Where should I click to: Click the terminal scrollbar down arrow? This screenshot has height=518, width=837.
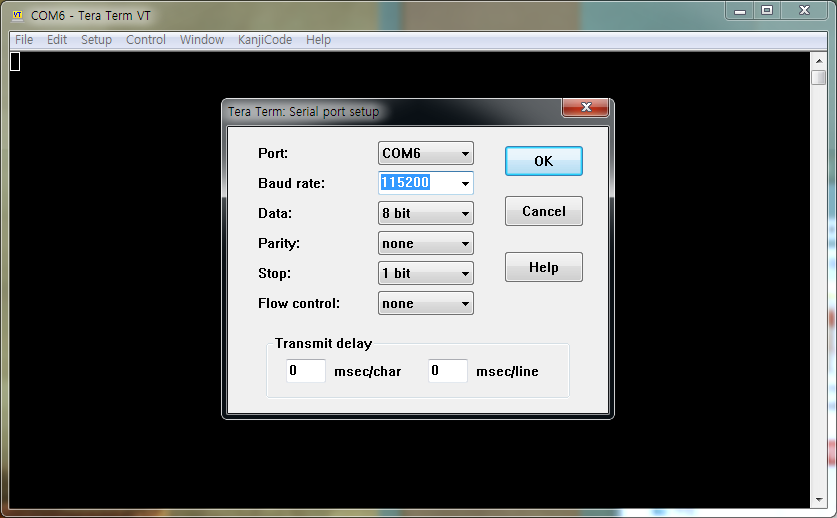[818, 500]
